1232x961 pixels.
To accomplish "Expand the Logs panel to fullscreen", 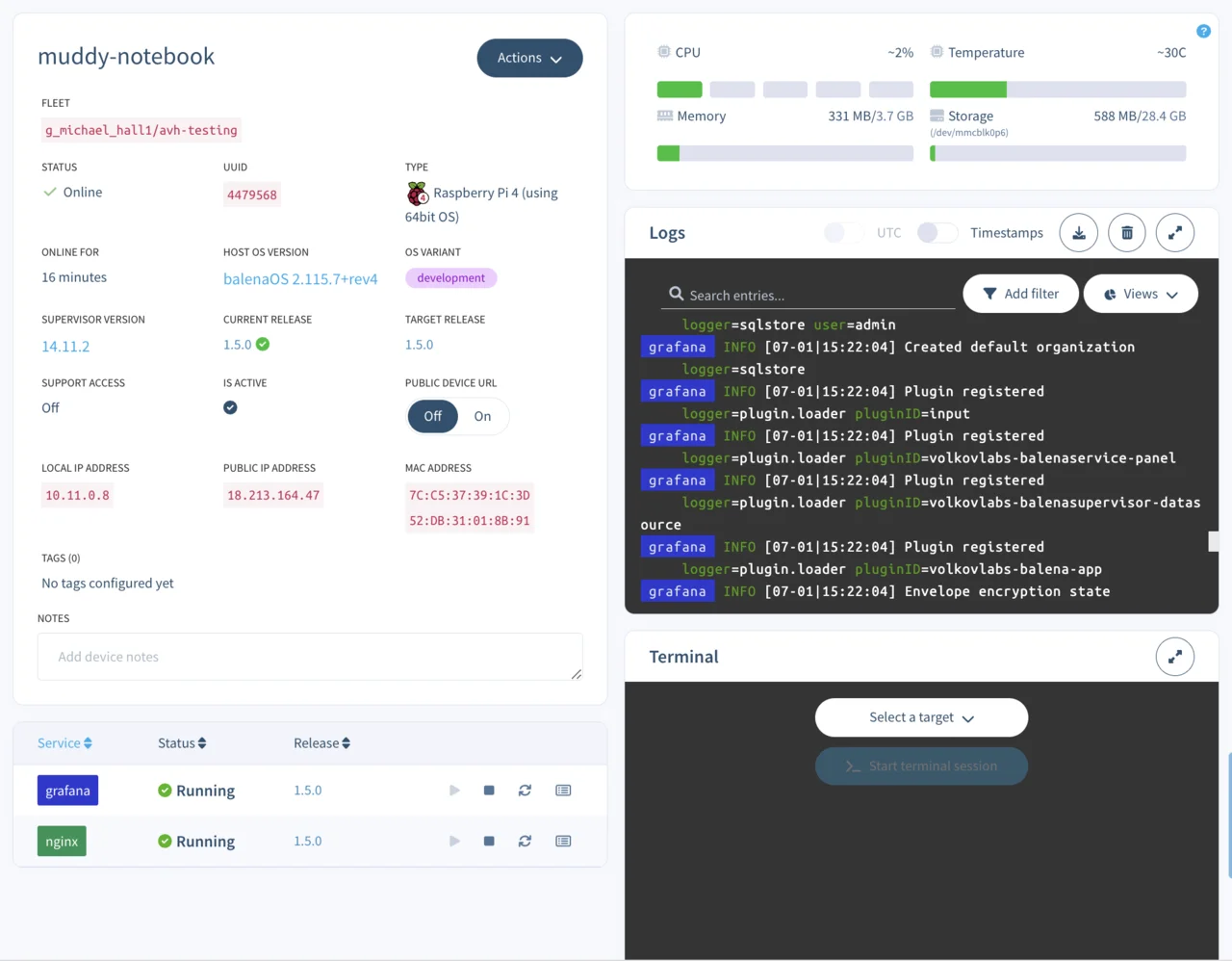I will click(1174, 233).
